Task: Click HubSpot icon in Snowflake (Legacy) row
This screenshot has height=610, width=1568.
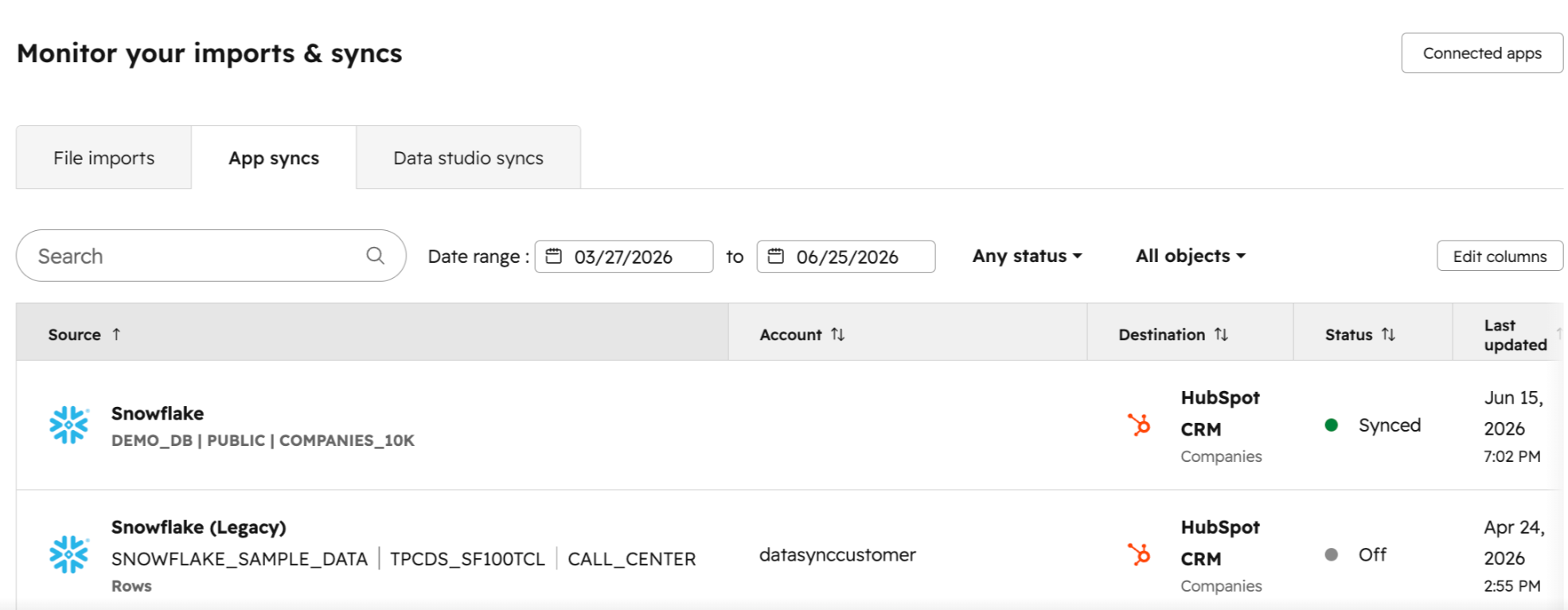Action: click(1139, 554)
